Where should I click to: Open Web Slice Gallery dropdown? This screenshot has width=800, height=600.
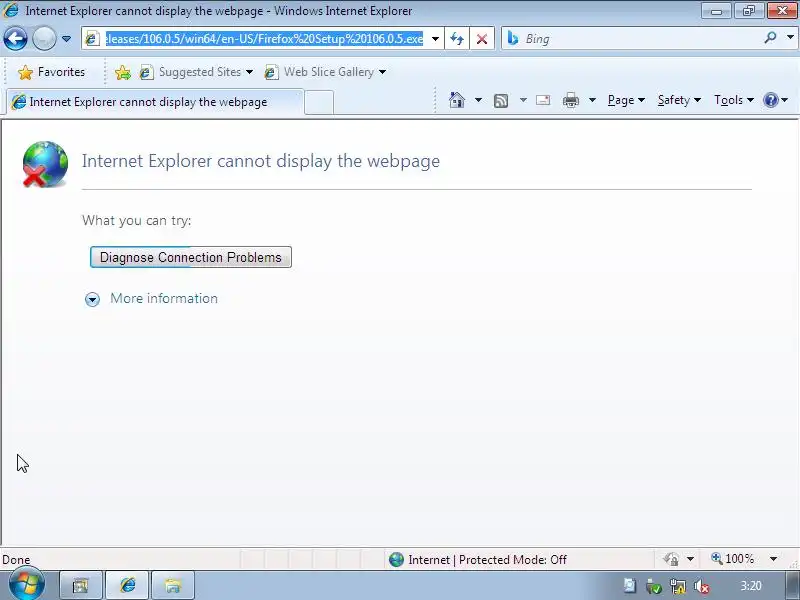[x=325, y=72]
